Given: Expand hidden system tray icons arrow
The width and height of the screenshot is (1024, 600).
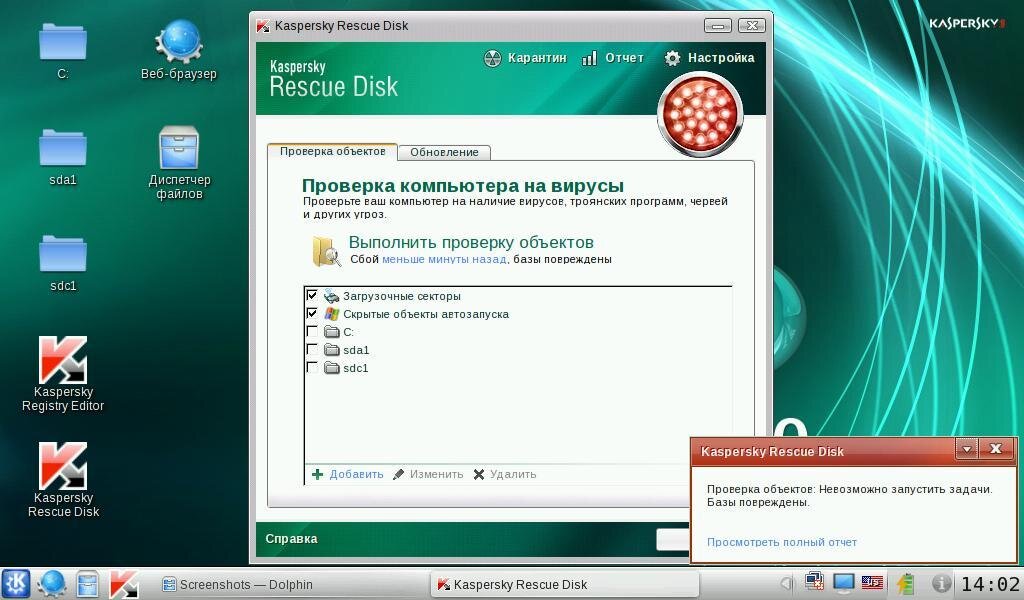Looking at the screenshot, I should [x=787, y=584].
